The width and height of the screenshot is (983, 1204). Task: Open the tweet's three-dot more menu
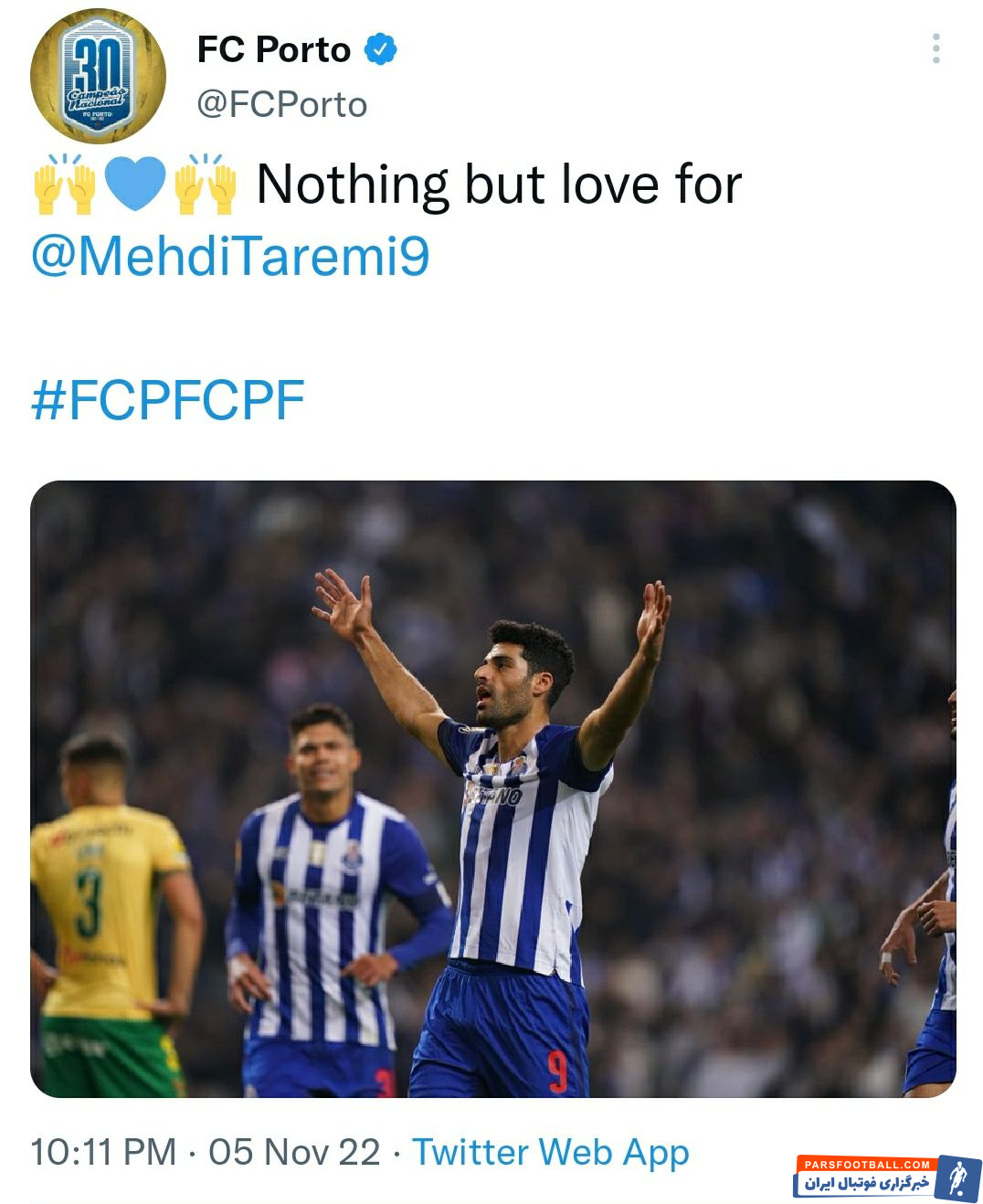pos(935,49)
